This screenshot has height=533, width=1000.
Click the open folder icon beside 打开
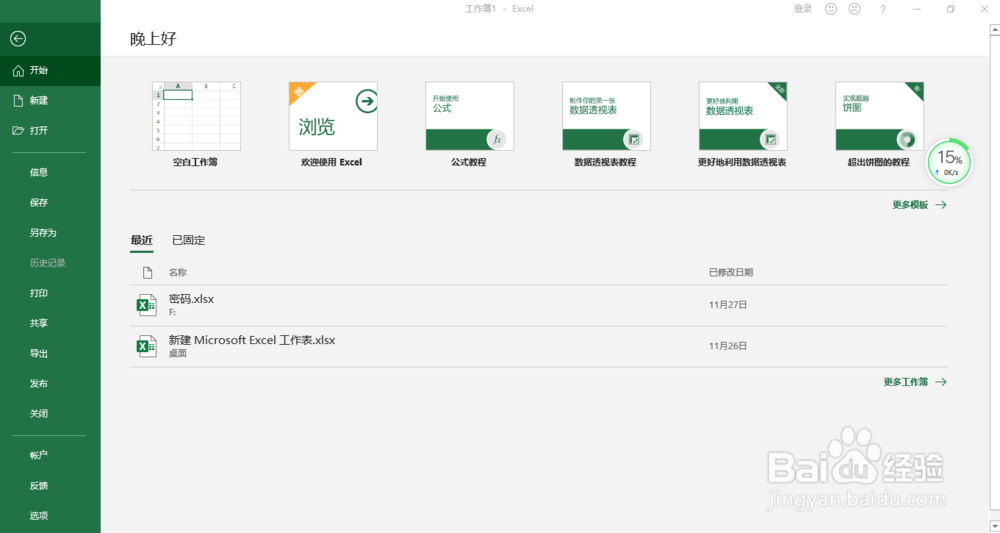tap(18, 131)
